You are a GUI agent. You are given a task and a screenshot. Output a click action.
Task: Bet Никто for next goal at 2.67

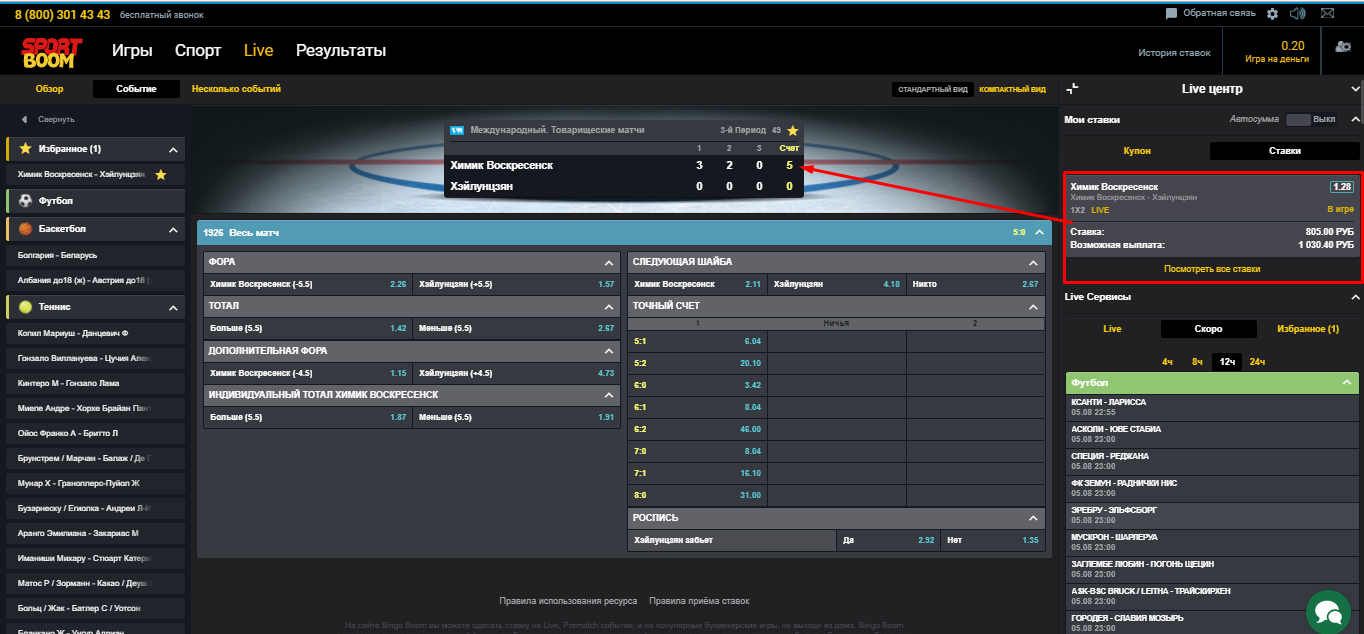pyautogui.click(x=976, y=284)
